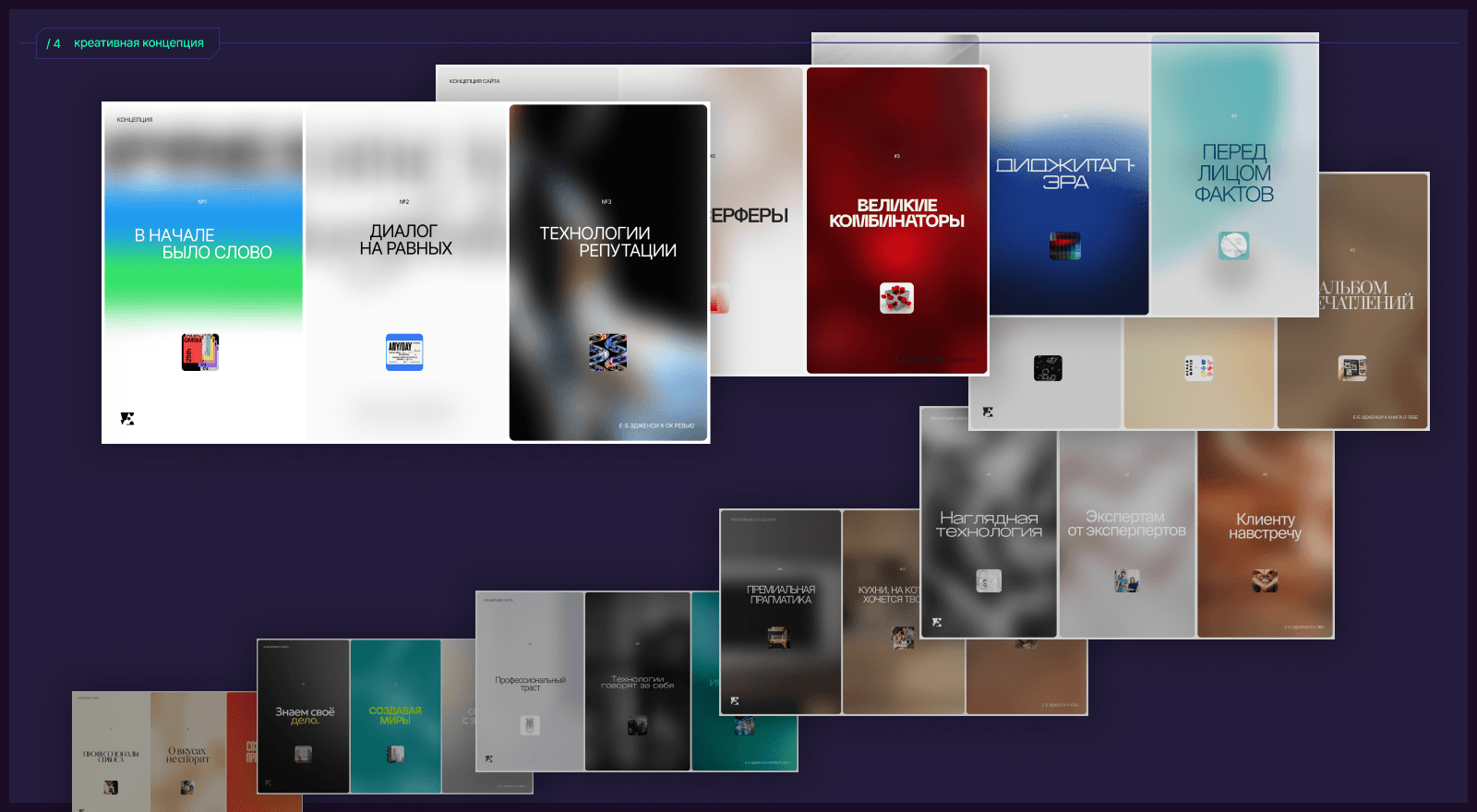The image size is (1477, 812).
Task: Click the doctors photo icon under 'Экспертам от экспертов'
Action: pos(1127,580)
